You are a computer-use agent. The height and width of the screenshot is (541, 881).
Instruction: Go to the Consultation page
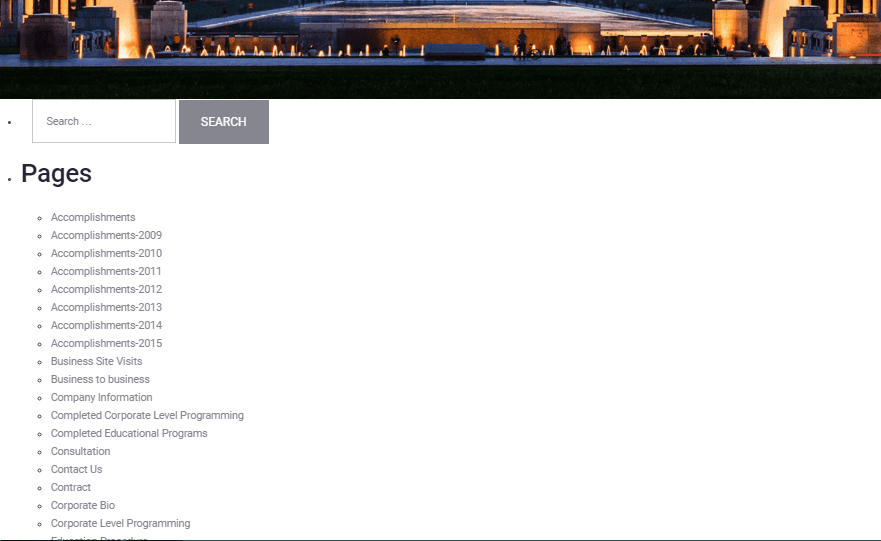pos(80,451)
